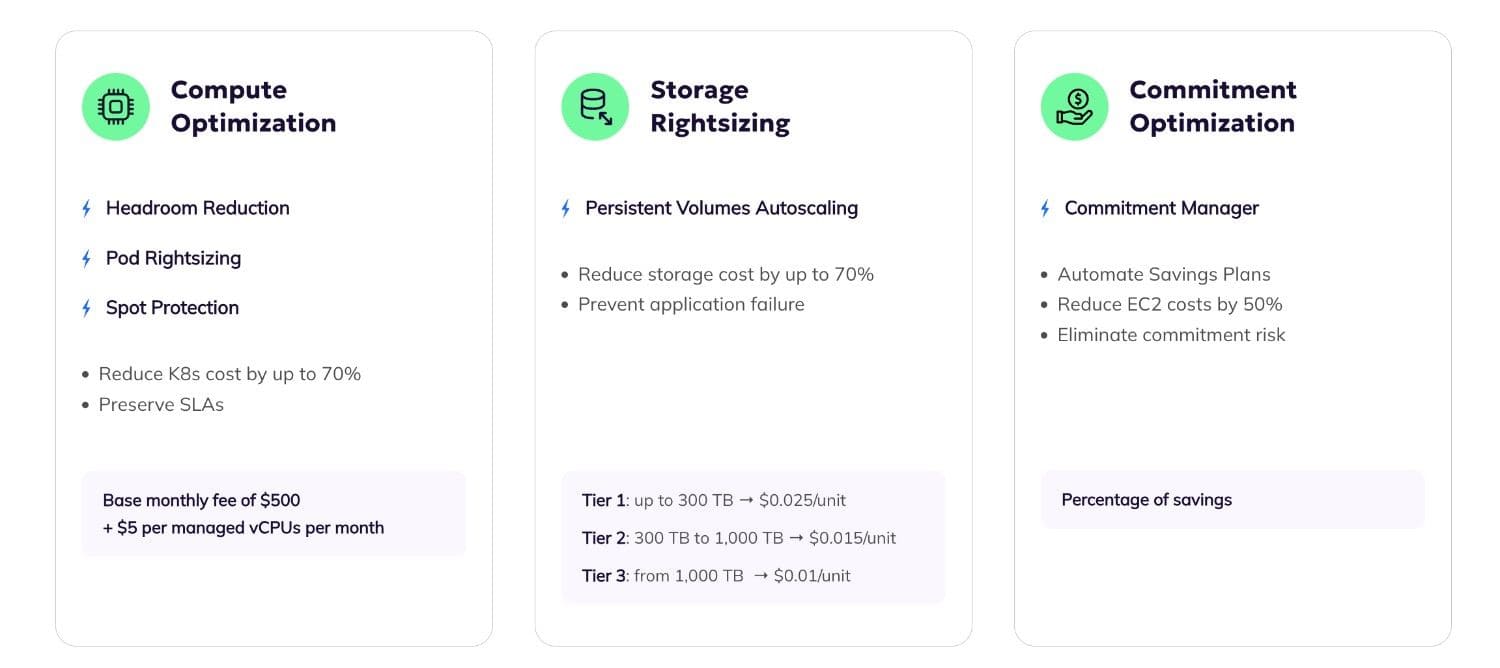Click lightning bolt beside Pod Rightsizing

[x=87, y=259]
